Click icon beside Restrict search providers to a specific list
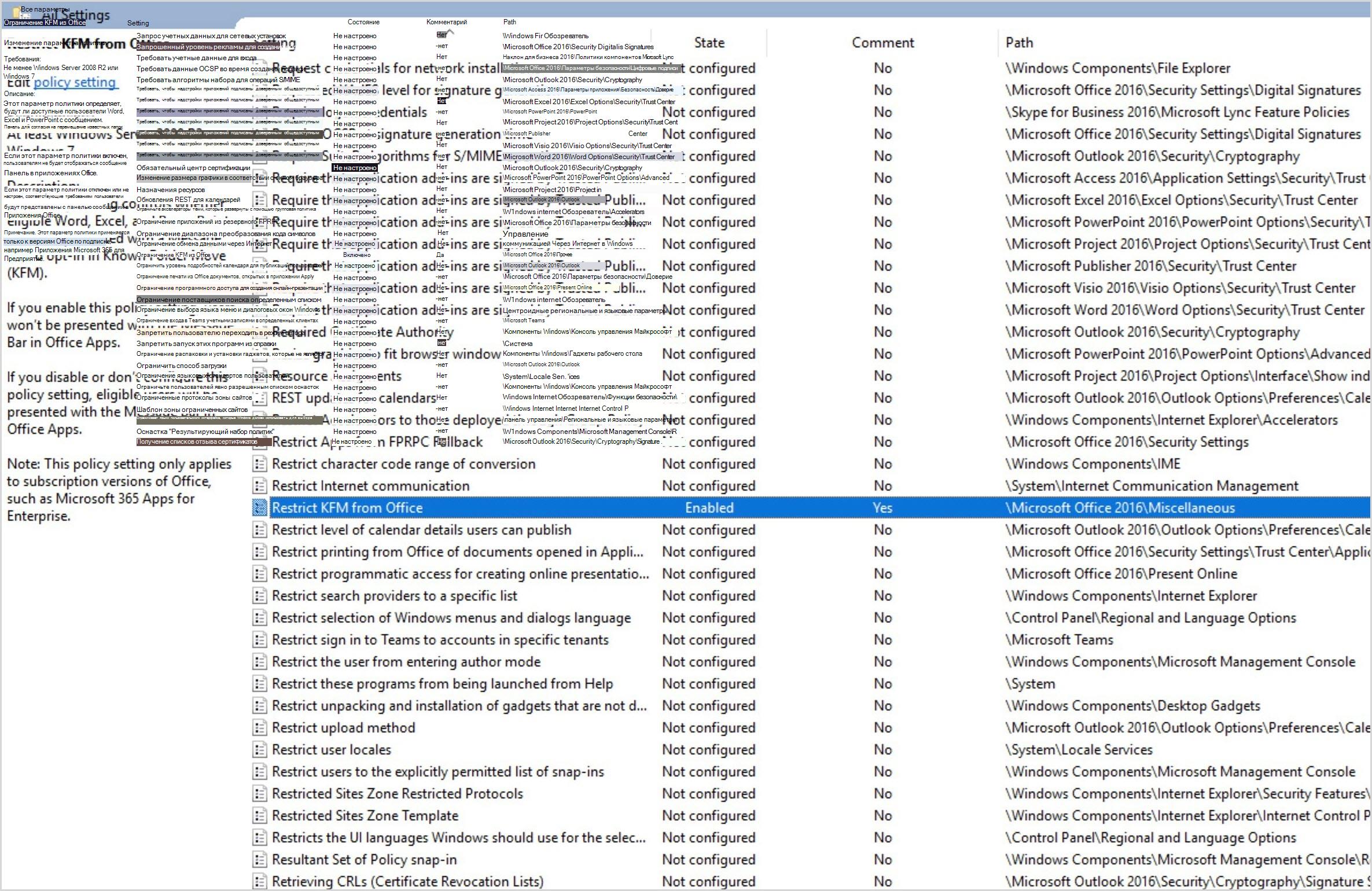 pyautogui.click(x=260, y=596)
